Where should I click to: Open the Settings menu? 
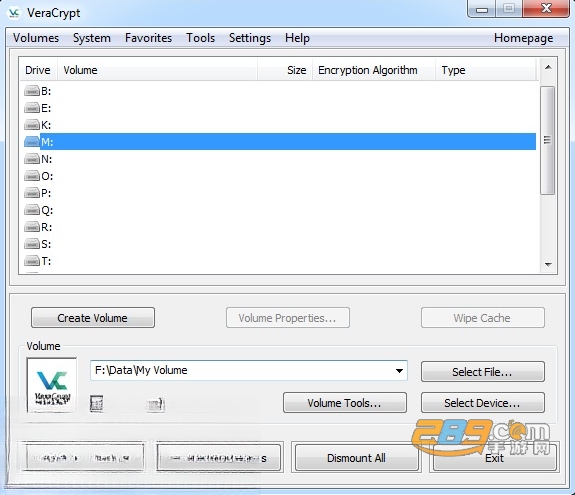click(x=250, y=38)
